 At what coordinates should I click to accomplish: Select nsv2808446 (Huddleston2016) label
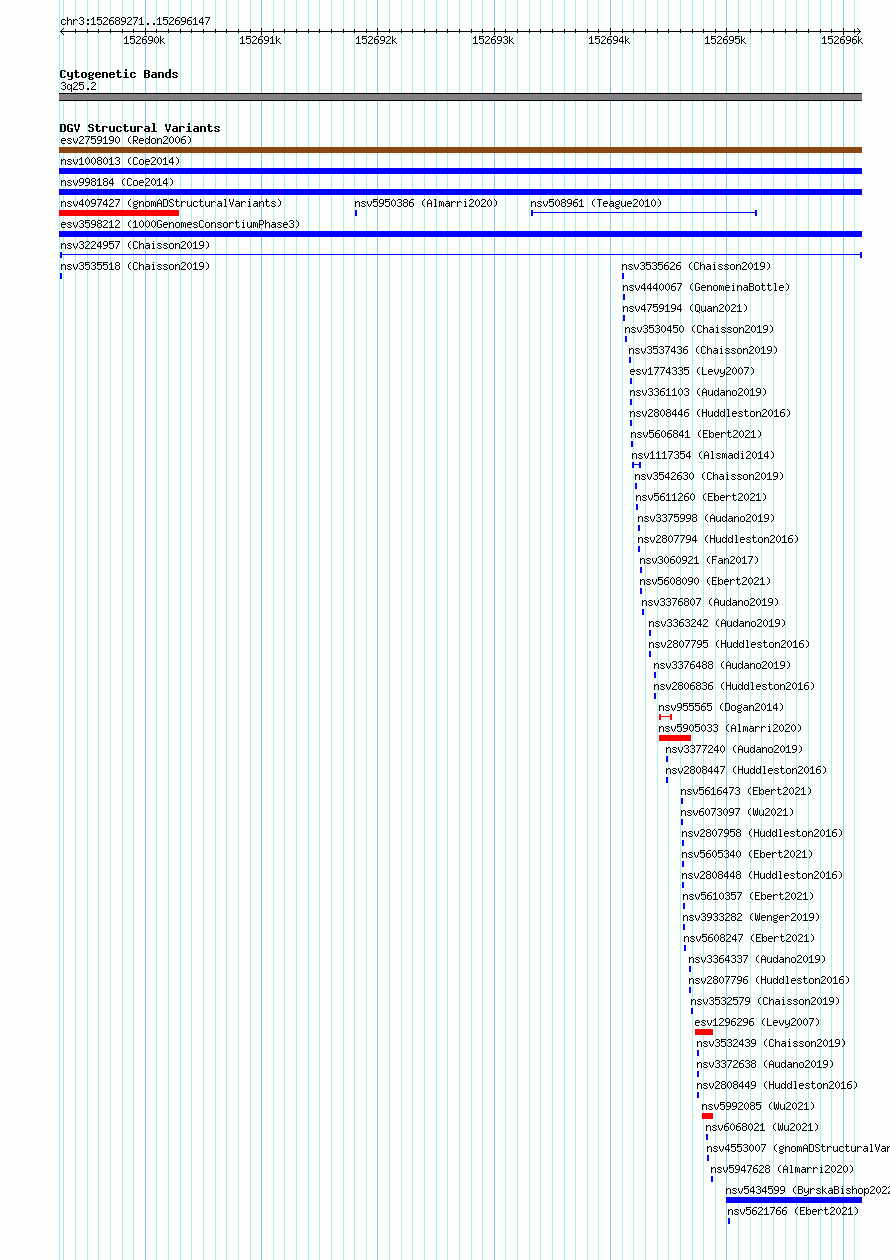[710, 413]
